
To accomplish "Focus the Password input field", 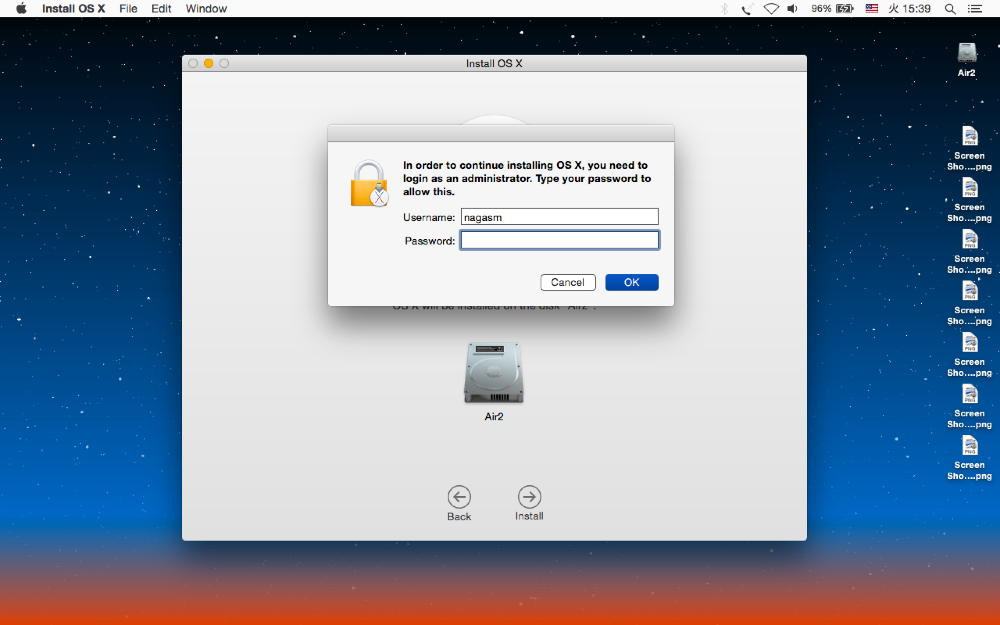I will click(559, 240).
